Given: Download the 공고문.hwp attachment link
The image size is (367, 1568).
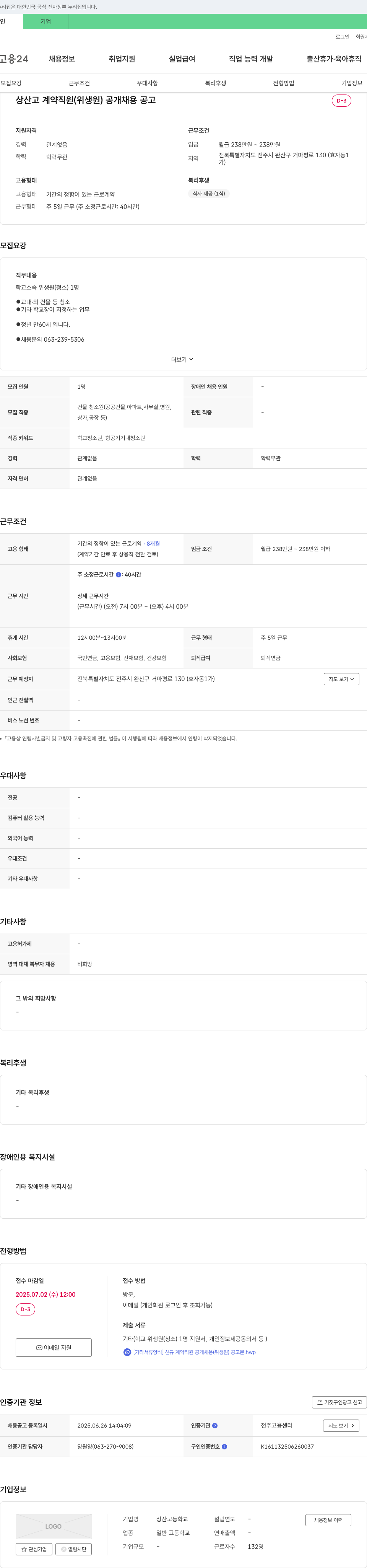Looking at the screenshot, I should pos(194,1352).
